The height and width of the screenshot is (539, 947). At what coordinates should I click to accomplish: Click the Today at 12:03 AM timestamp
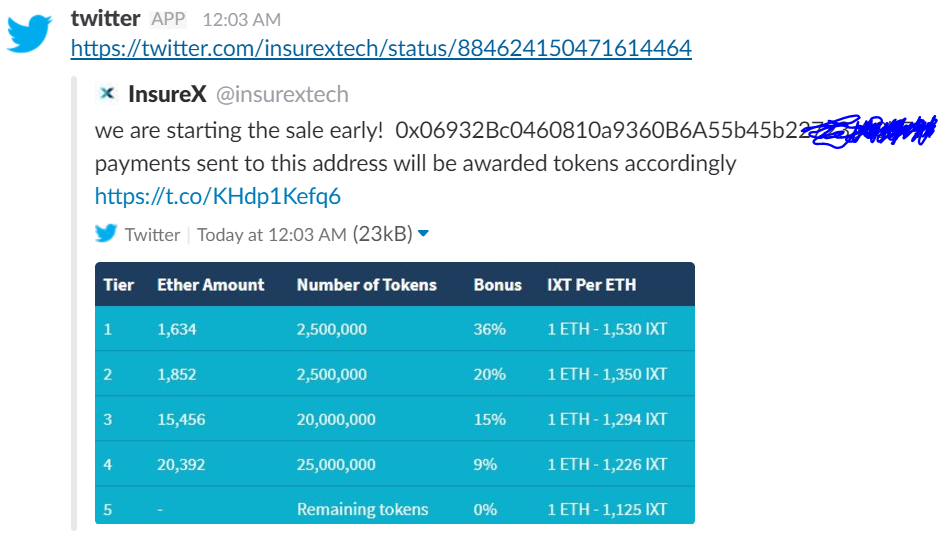272,234
